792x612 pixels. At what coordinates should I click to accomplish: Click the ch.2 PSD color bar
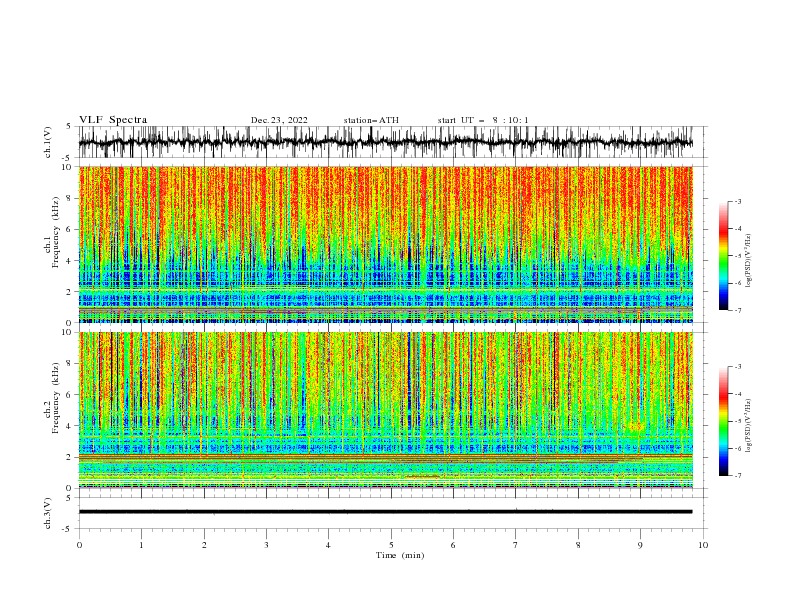[723, 421]
